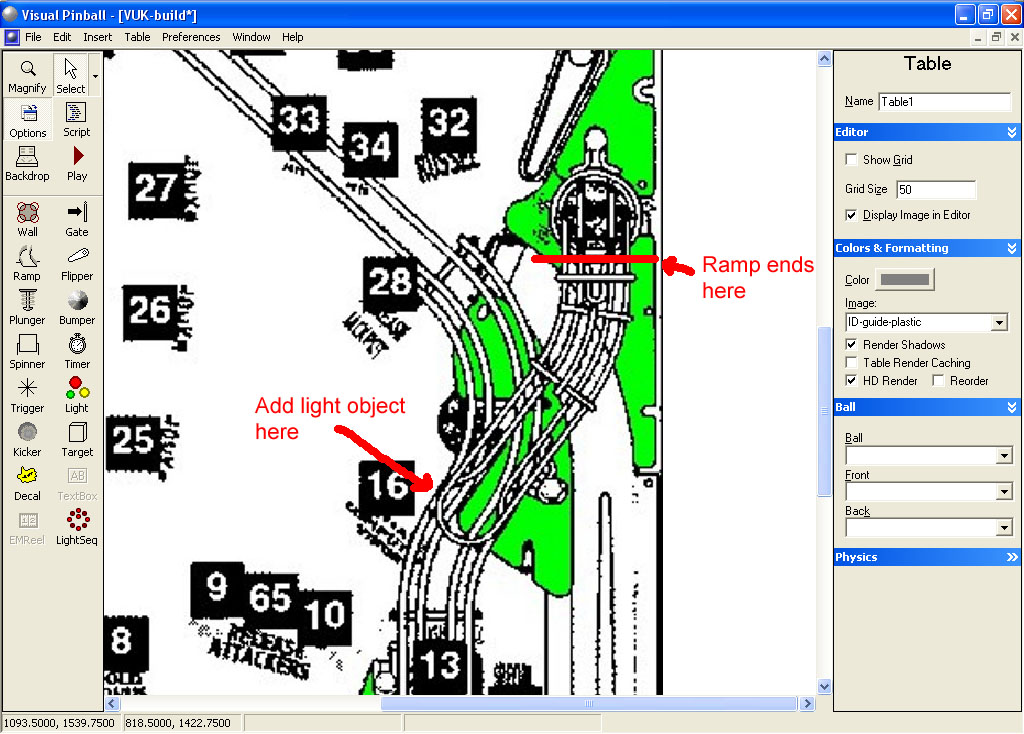Image resolution: width=1024 pixels, height=734 pixels.
Task: Select the Kicker tool
Action: 27,439
